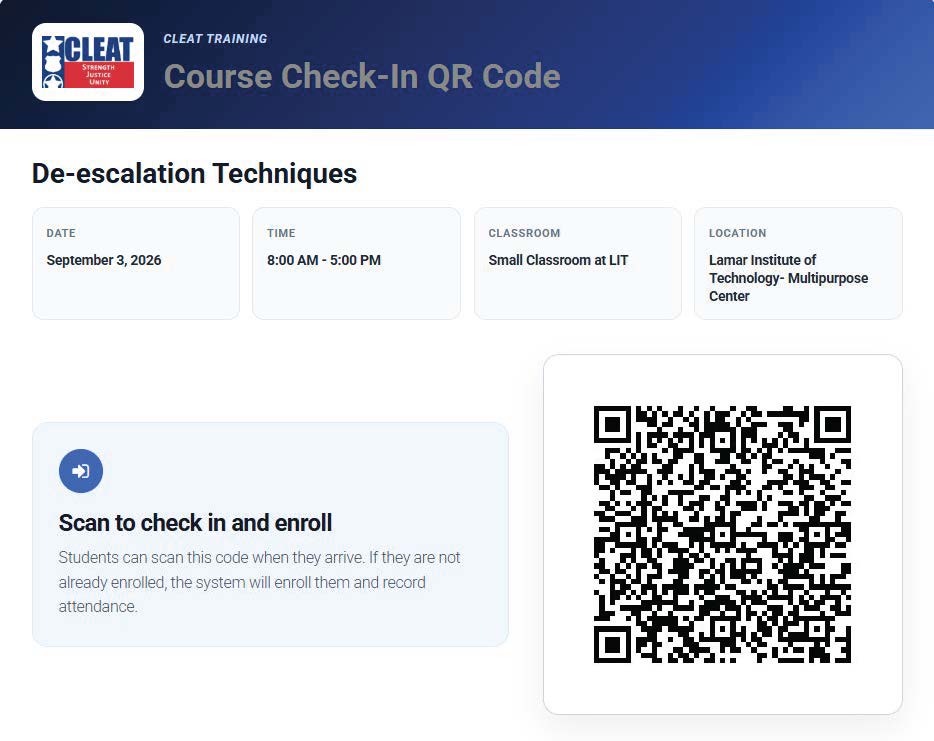Click the 'CLASSROOM' label

[x=524, y=233]
